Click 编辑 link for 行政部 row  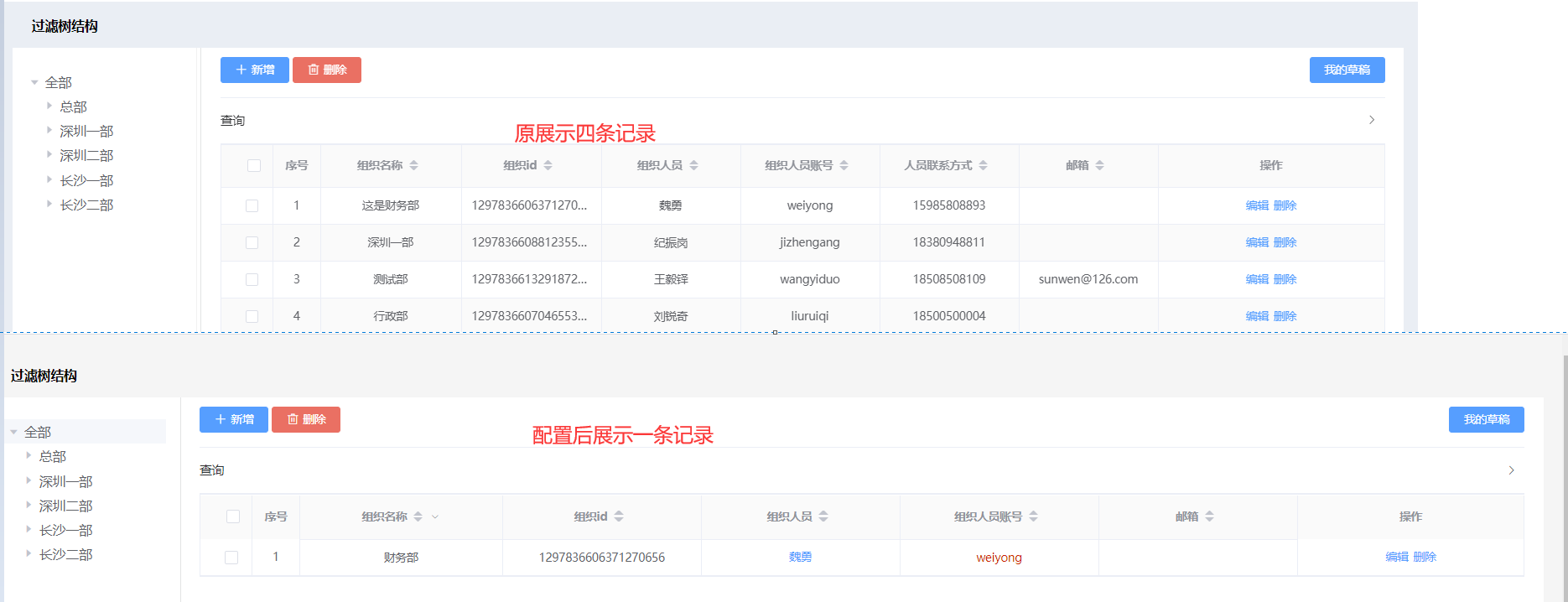point(1257,316)
